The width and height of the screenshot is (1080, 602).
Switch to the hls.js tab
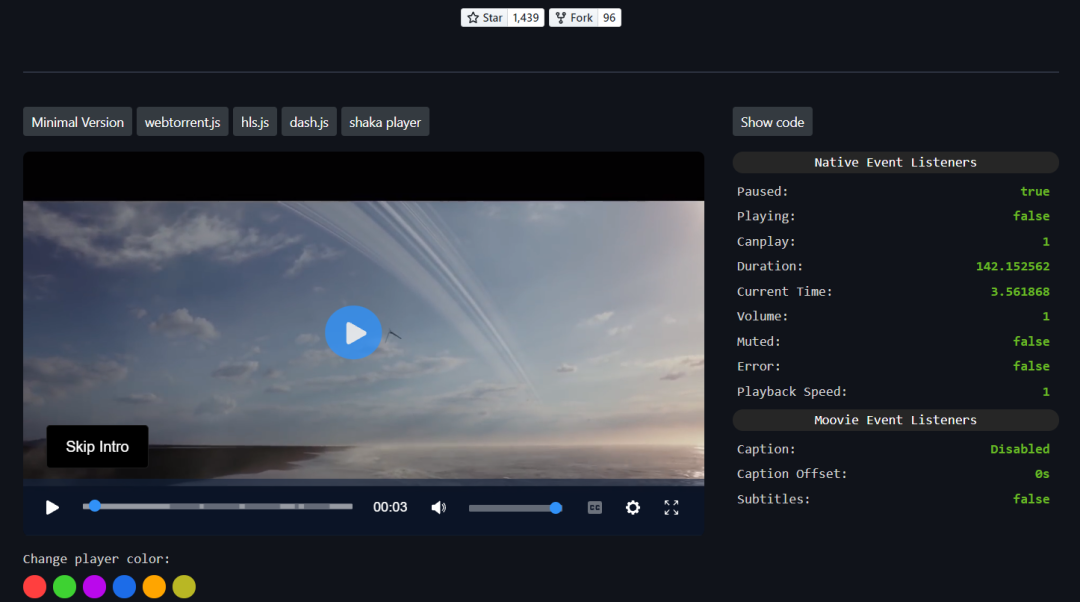255,122
